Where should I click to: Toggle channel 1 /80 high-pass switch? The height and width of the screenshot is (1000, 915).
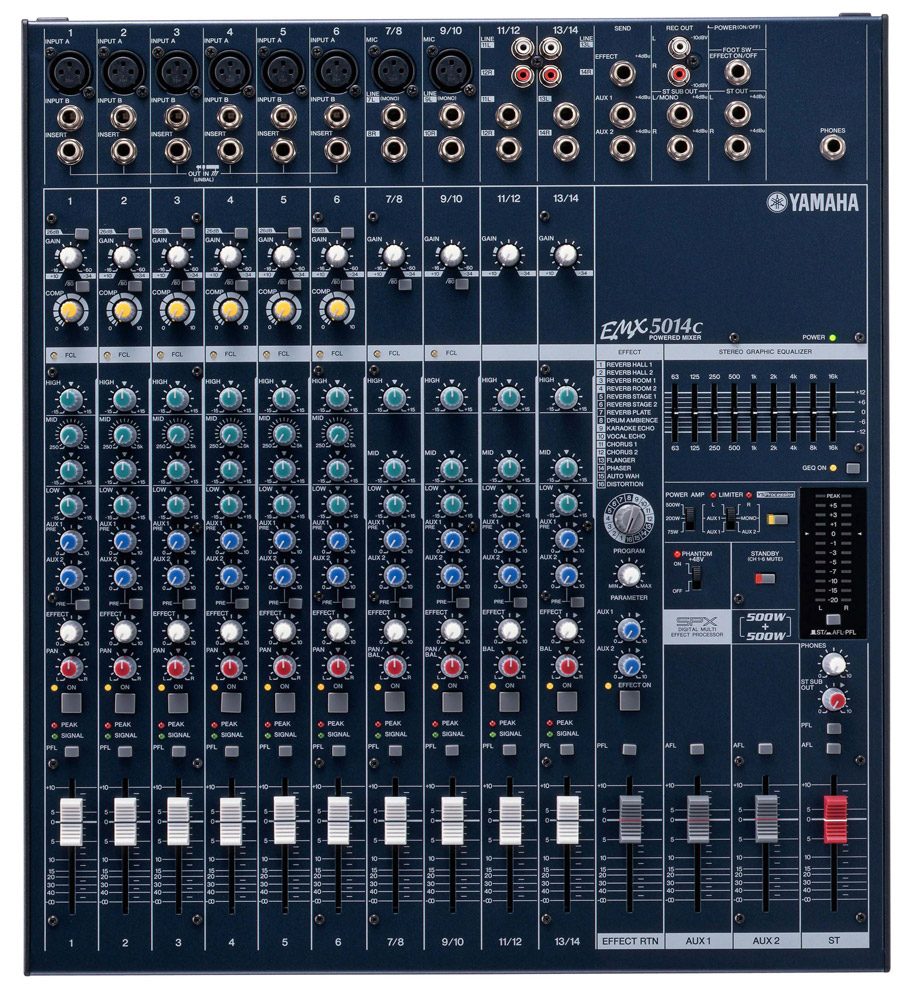point(80,284)
